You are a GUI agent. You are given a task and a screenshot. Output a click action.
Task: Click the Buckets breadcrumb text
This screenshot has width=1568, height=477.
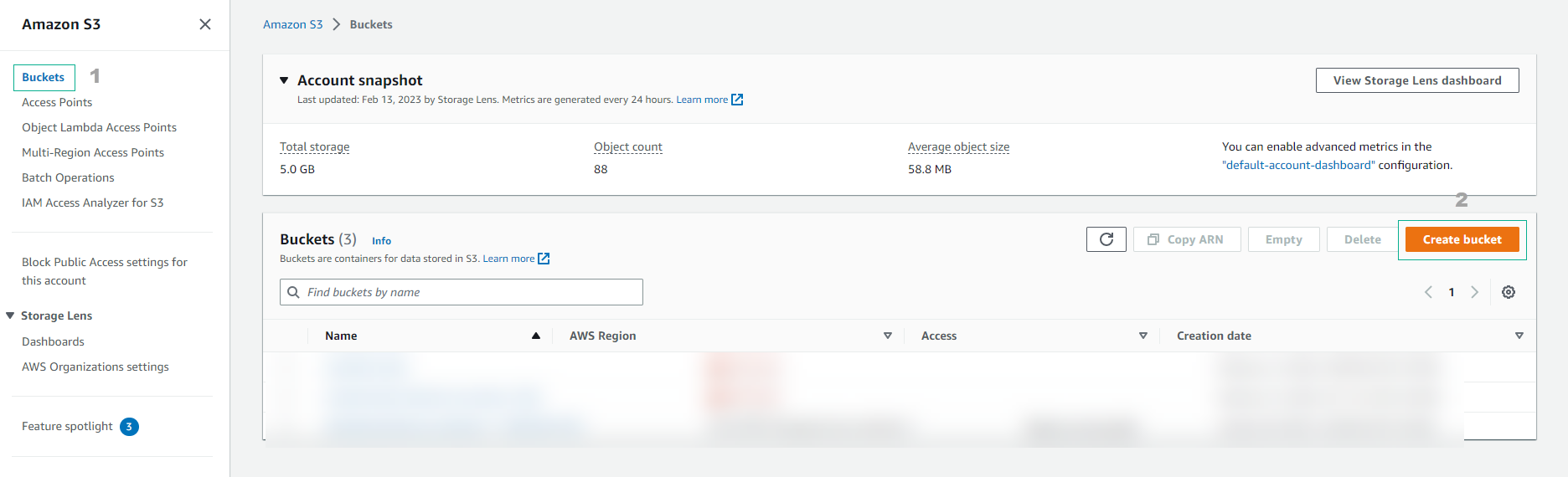point(371,24)
